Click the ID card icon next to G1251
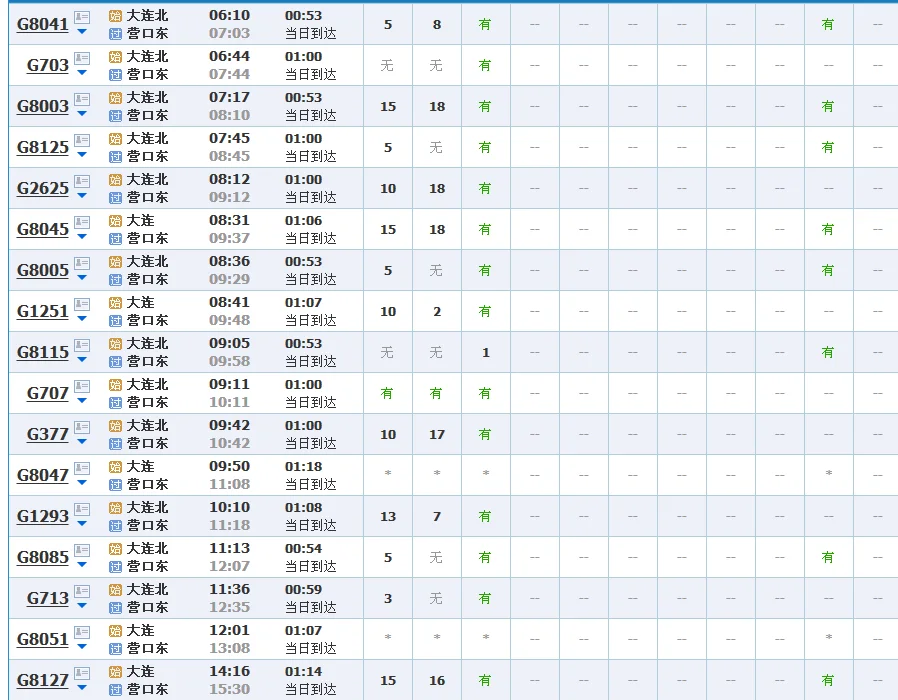The width and height of the screenshot is (898, 700). pos(82,304)
